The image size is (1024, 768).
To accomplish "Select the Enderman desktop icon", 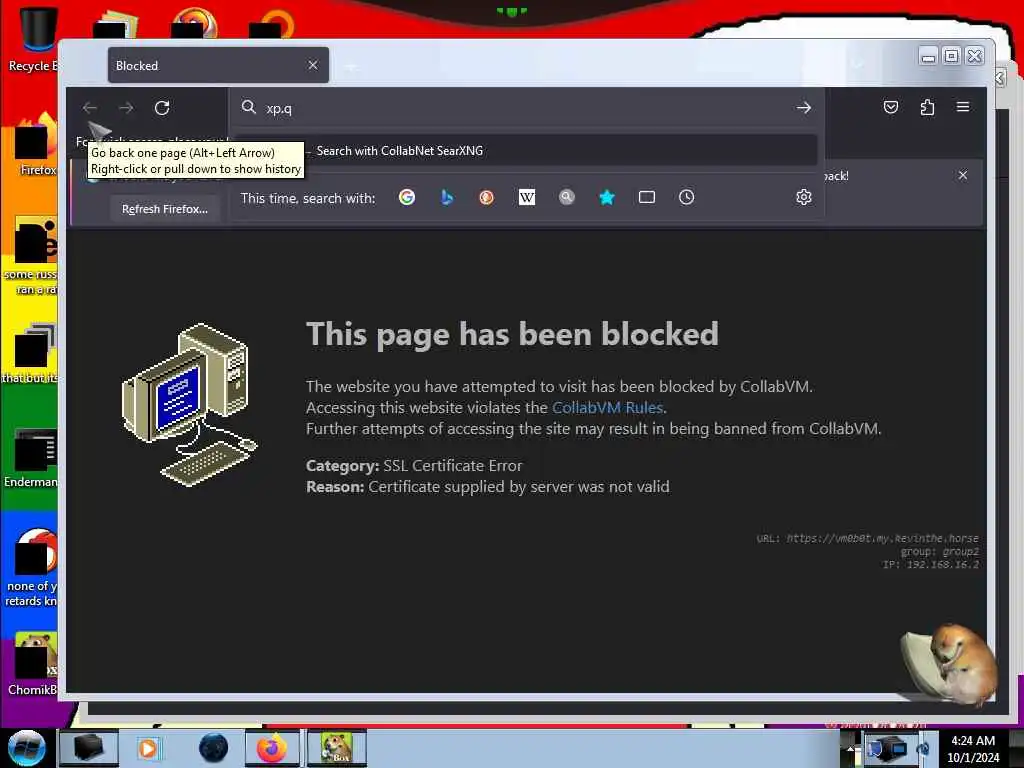I will [31, 458].
